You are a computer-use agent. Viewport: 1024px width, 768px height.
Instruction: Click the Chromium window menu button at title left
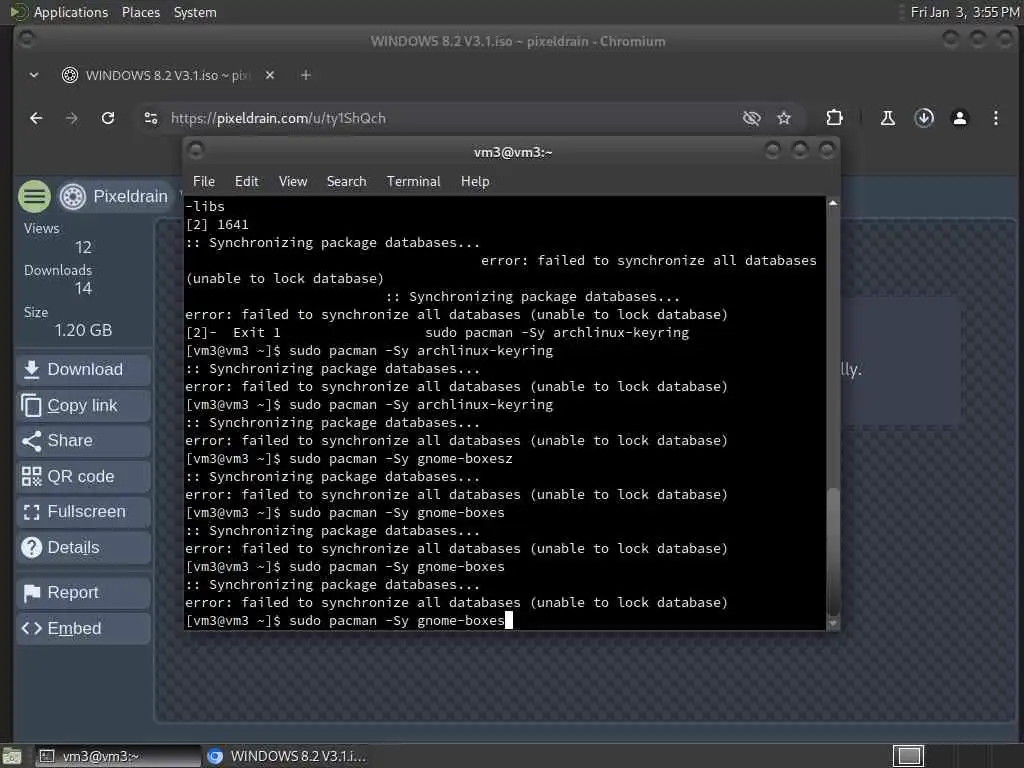coord(27,39)
